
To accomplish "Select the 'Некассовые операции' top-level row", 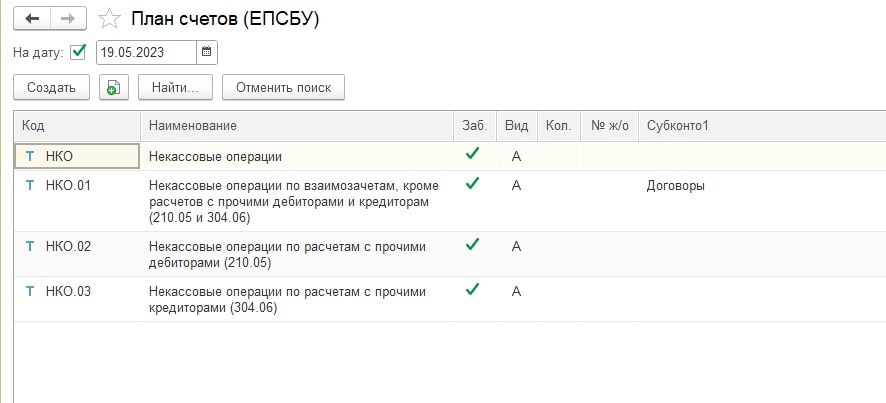I will (215, 156).
